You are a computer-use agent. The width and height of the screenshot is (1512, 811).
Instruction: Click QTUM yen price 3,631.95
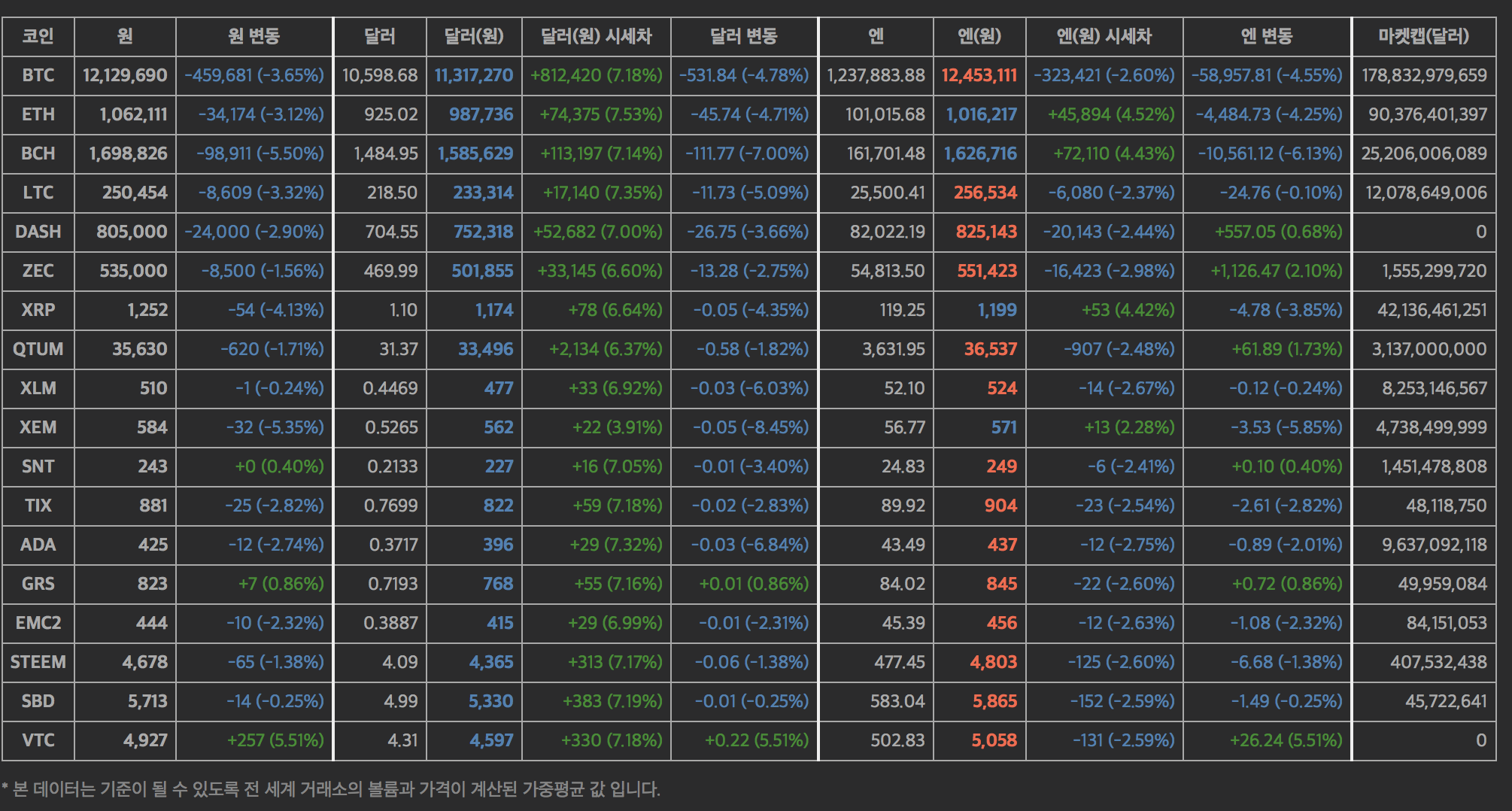click(x=894, y=349)
